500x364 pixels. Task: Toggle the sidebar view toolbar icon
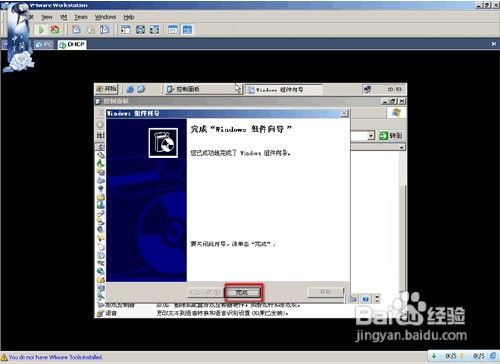coord(126,30)
